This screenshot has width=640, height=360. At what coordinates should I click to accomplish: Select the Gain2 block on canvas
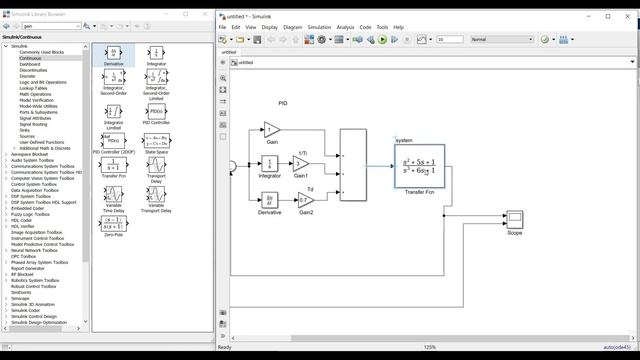(306, 200)
